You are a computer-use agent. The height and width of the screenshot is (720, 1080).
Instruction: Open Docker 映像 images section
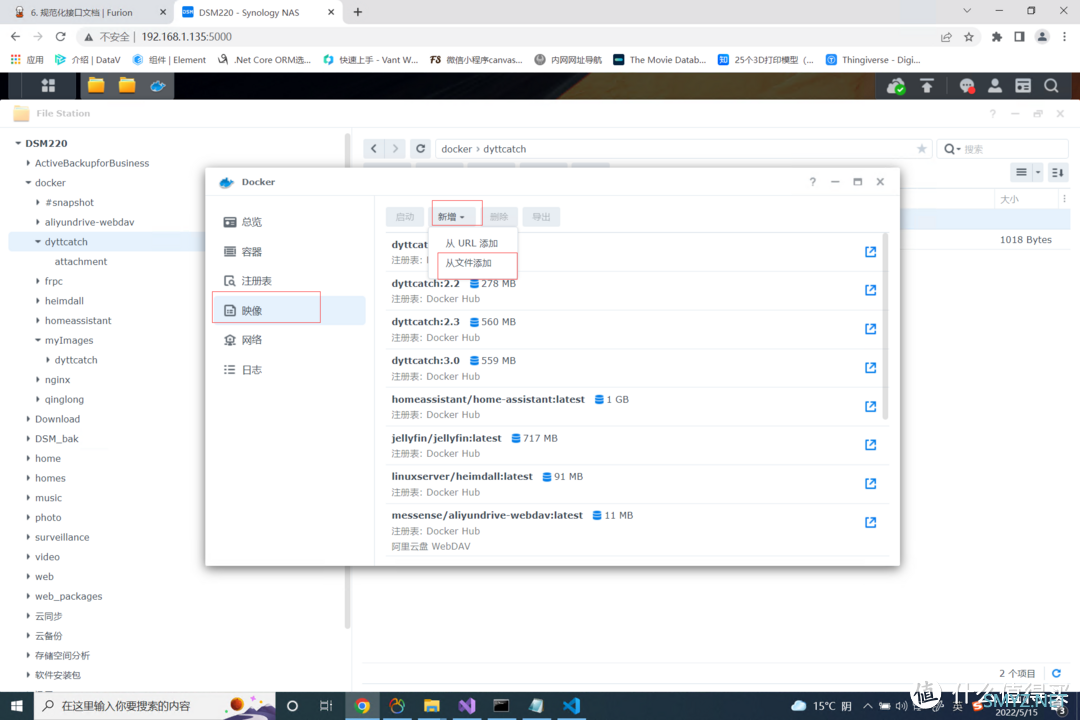point(289,311)
